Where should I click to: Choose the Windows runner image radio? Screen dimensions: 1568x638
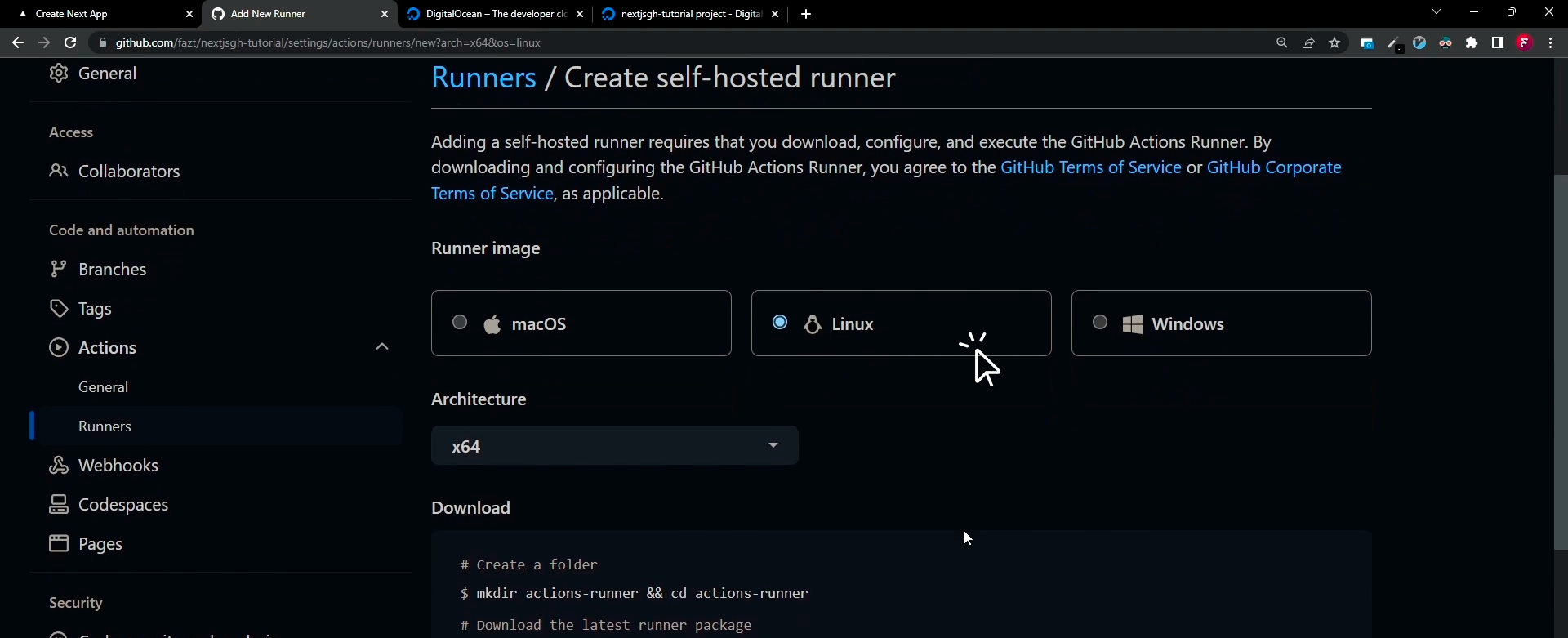click(1100, 323)
